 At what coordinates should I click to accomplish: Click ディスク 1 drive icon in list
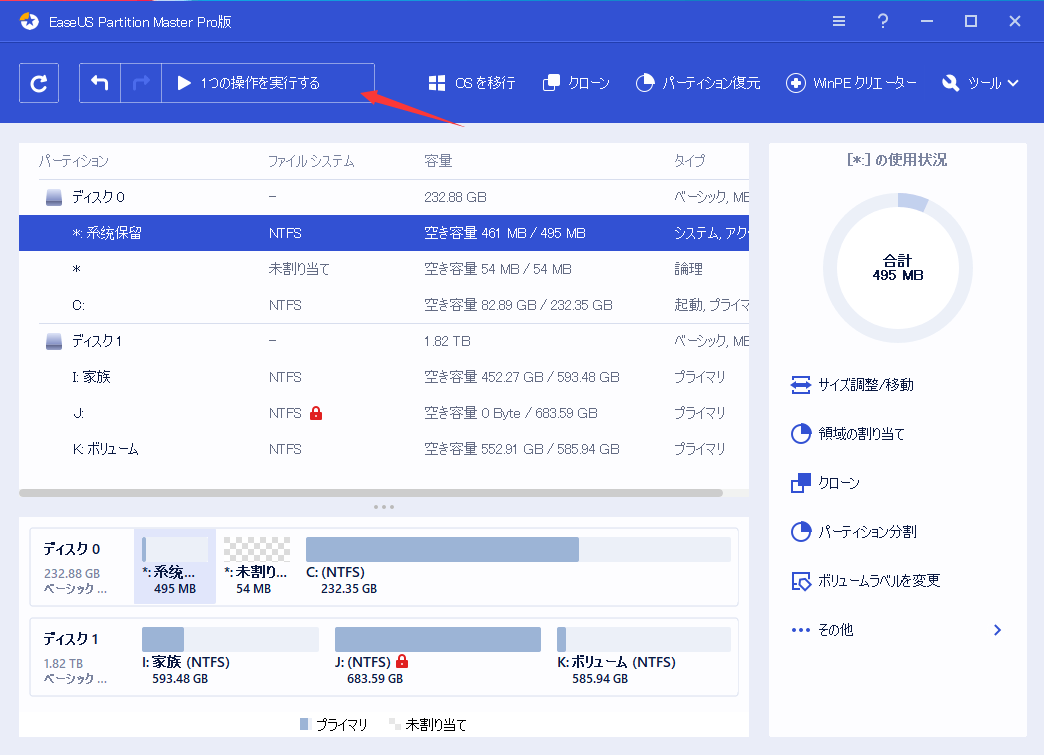(x=54, y=341)
